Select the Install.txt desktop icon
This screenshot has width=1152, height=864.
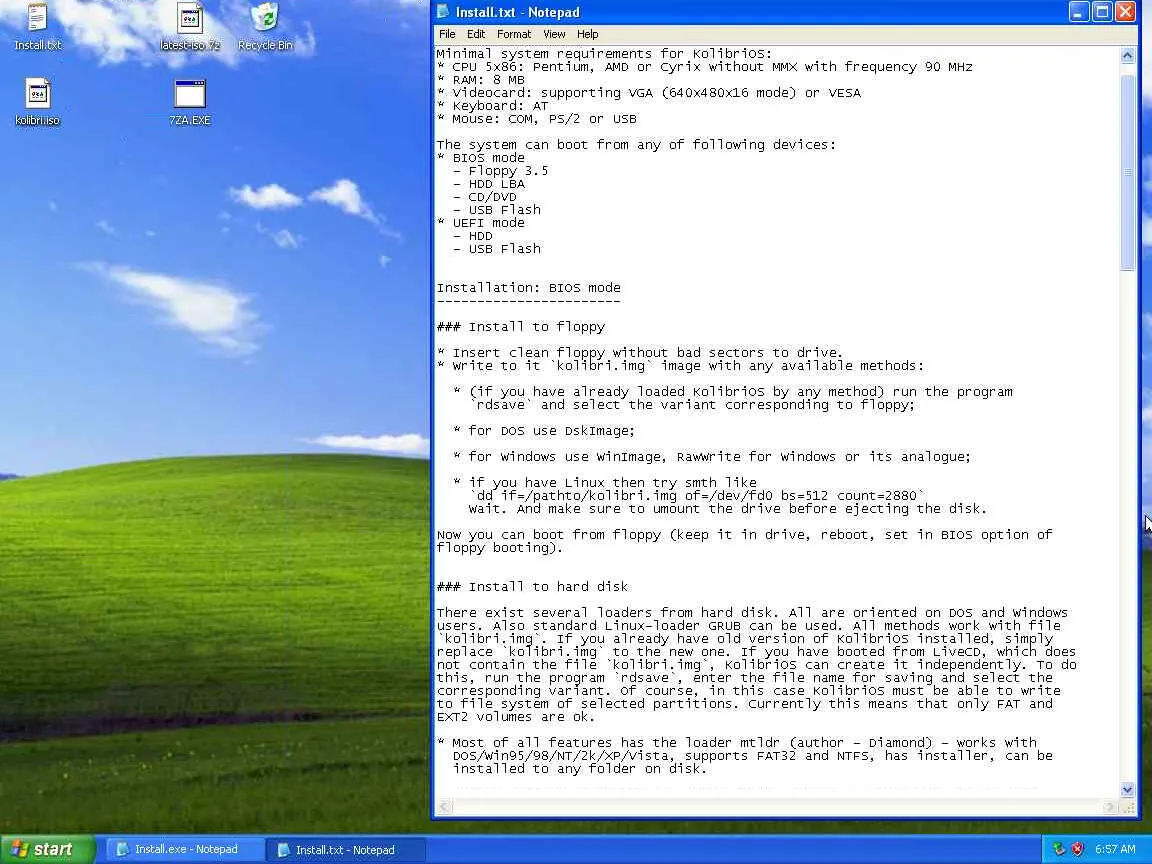point(37,26)
